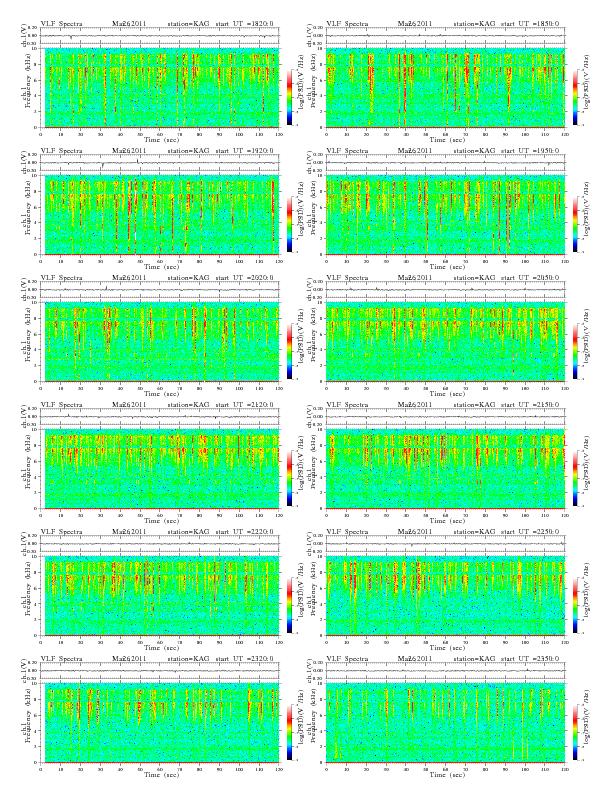The image size is (612, 792).
Task: Click the ch.1 waveform strip above the 1850:0 spectrogram
Action: (446, 36)
